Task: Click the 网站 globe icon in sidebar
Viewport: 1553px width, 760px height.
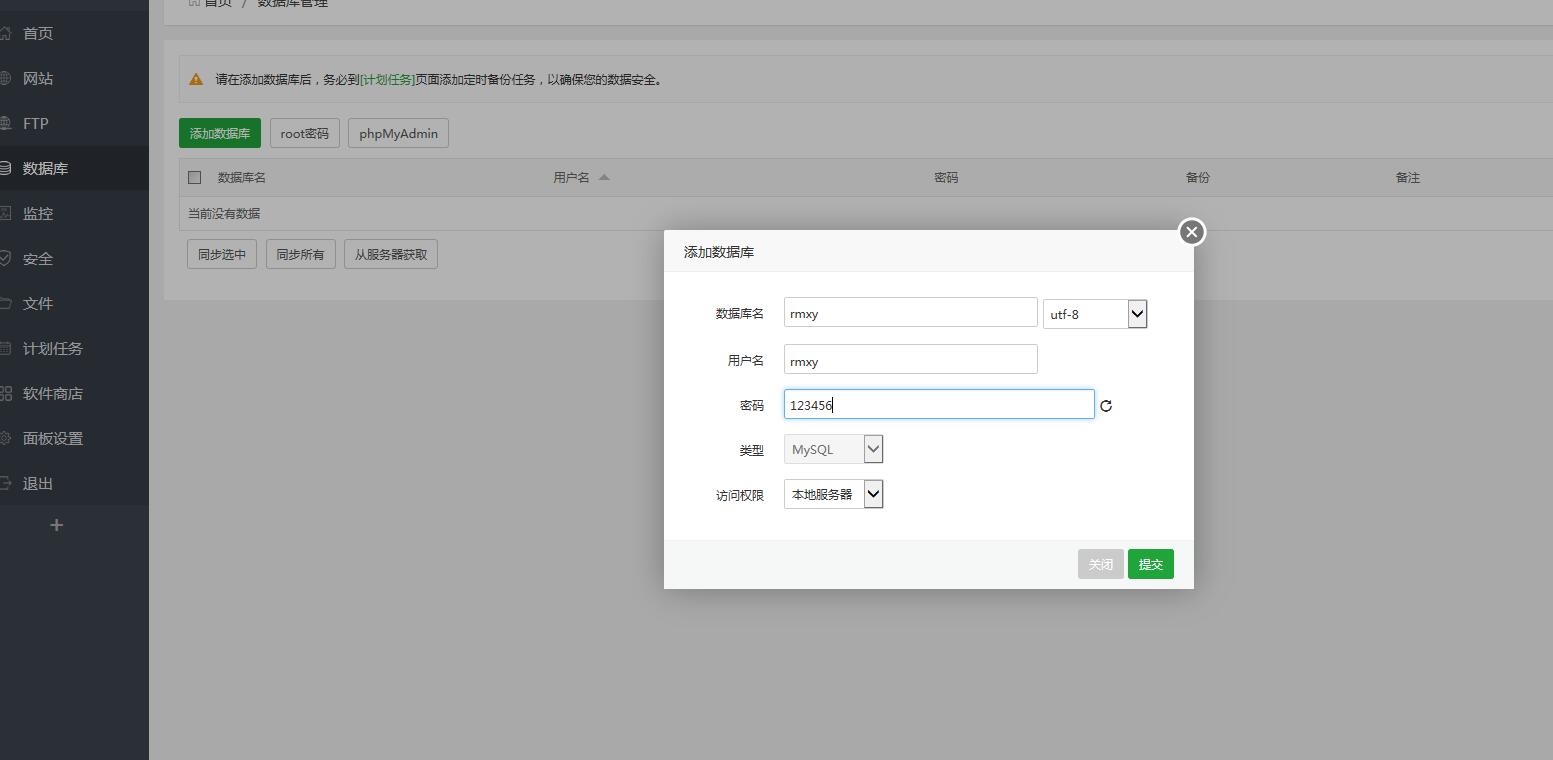Action: point(6,79)
